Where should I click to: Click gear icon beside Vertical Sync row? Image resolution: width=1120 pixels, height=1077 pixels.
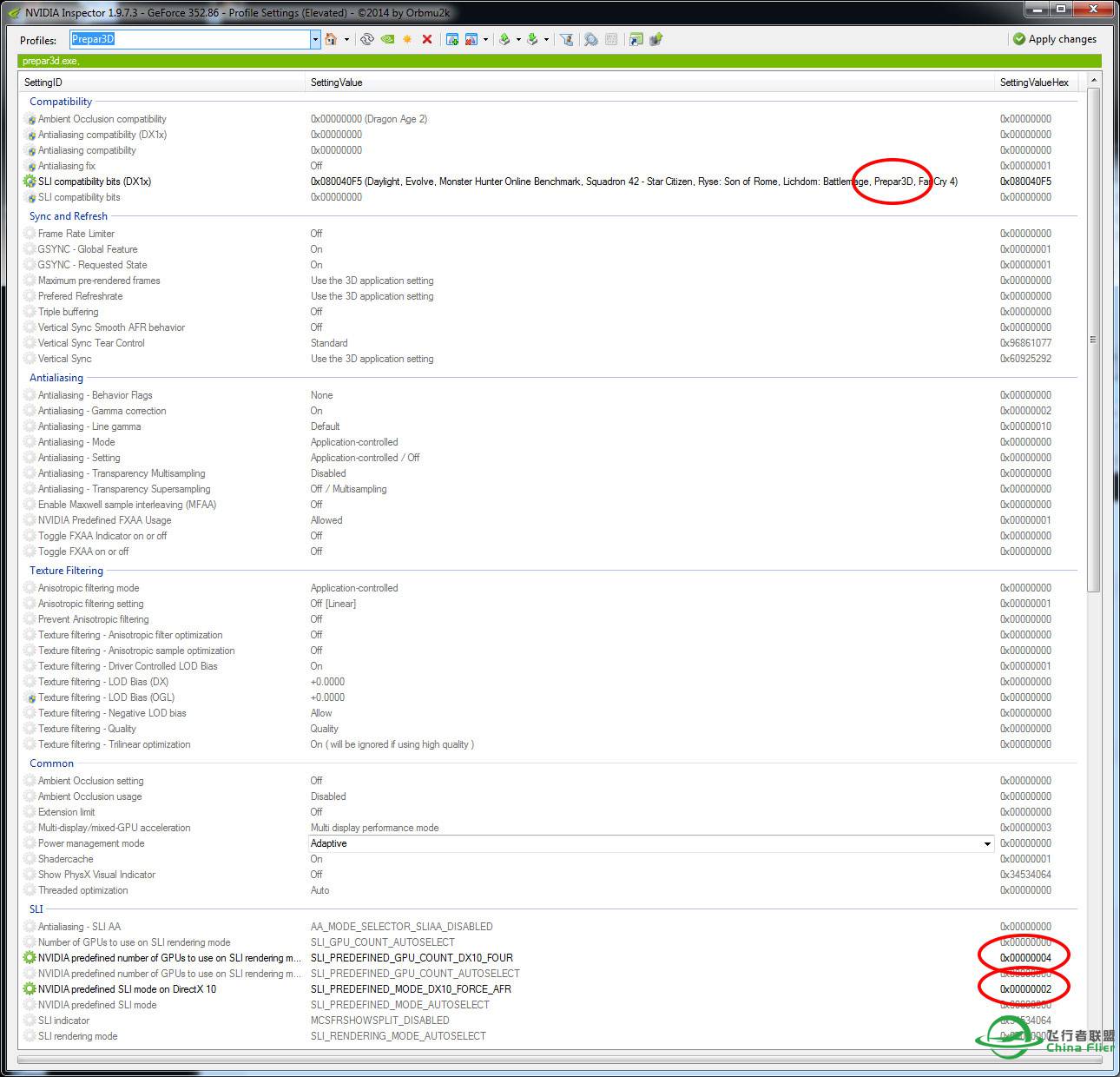pyautogui.click(x=30, y=359)
